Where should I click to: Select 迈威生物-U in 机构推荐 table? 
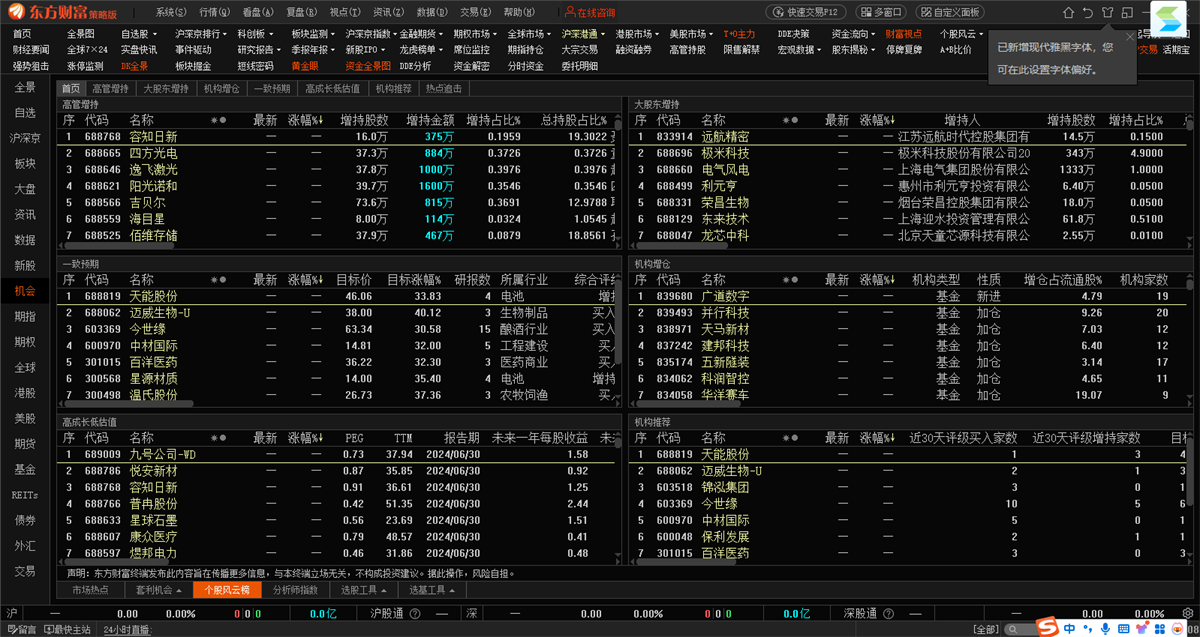(732, 470)
